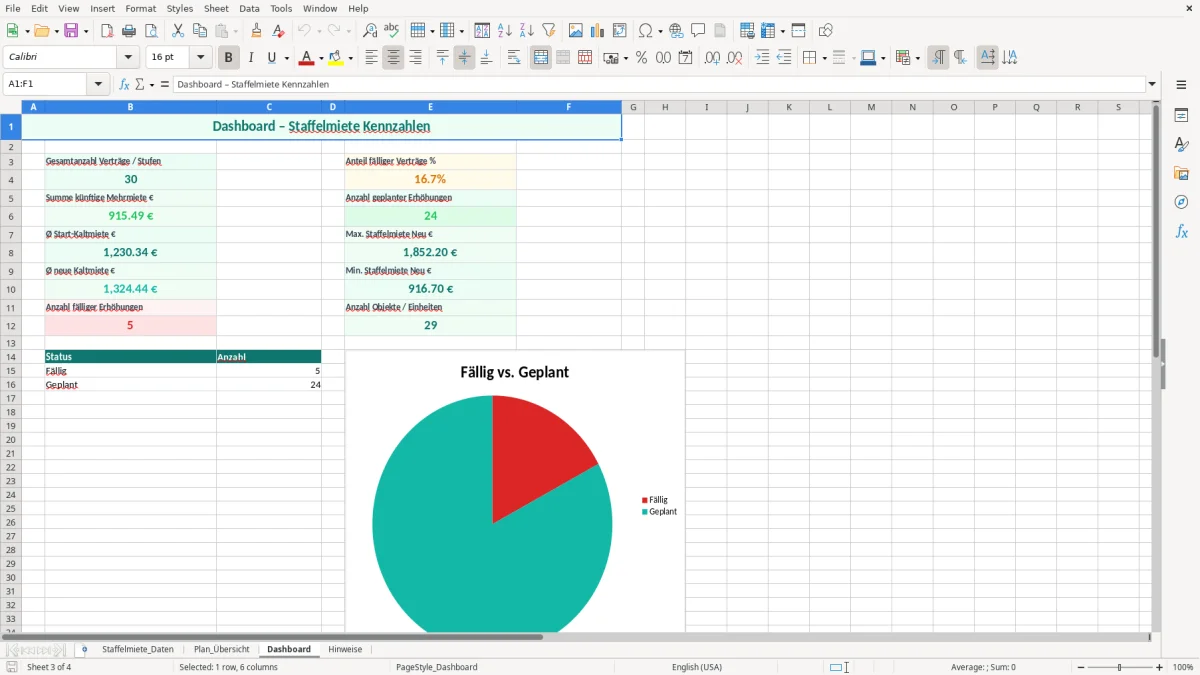Click the Sort Descending icon
This screenshot has width=1200, height=675.
(527, 31)
